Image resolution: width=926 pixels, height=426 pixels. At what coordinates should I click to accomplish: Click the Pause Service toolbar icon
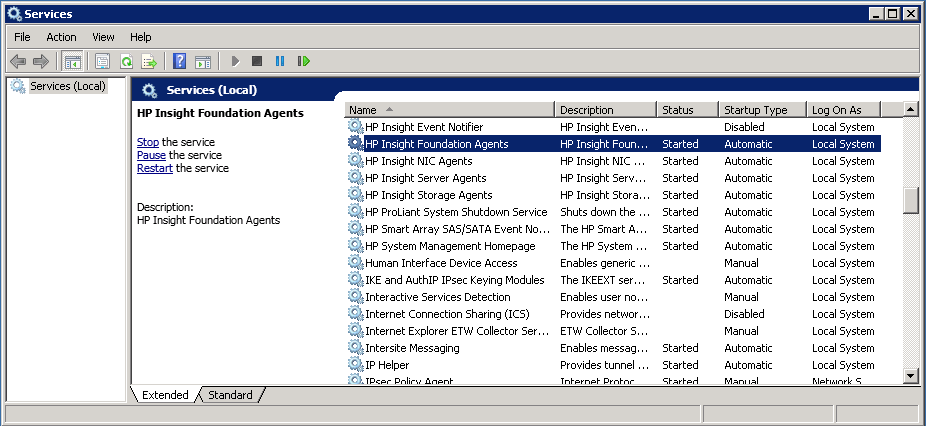point(280,61)
